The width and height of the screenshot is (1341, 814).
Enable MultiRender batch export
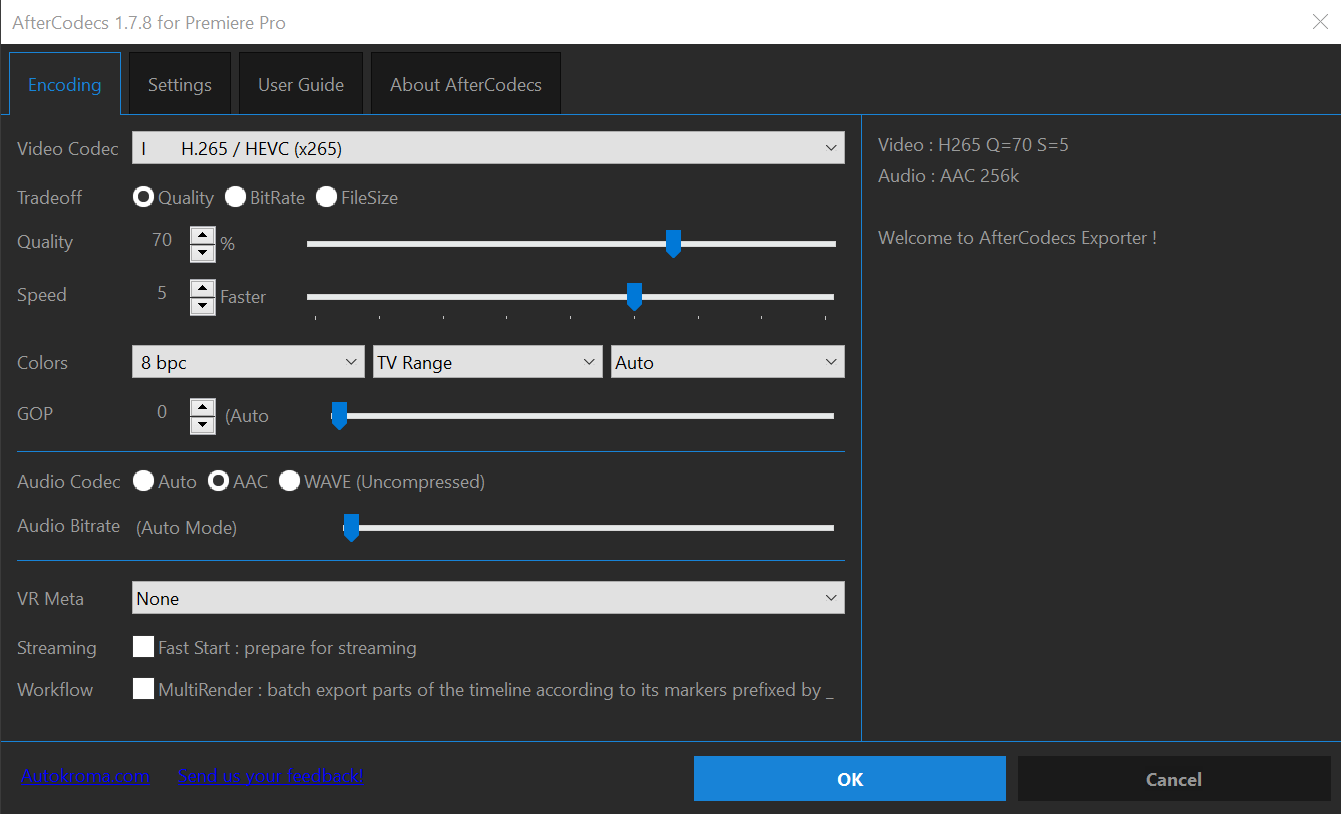pos(143,688)
